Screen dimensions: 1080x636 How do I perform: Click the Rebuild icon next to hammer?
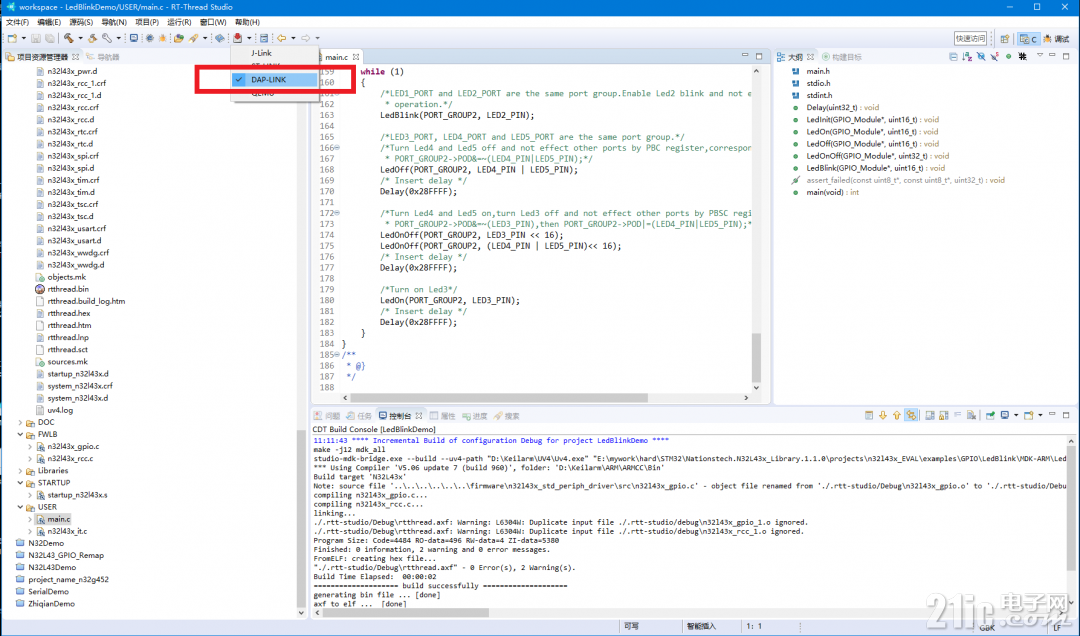(x=92, y=38)
